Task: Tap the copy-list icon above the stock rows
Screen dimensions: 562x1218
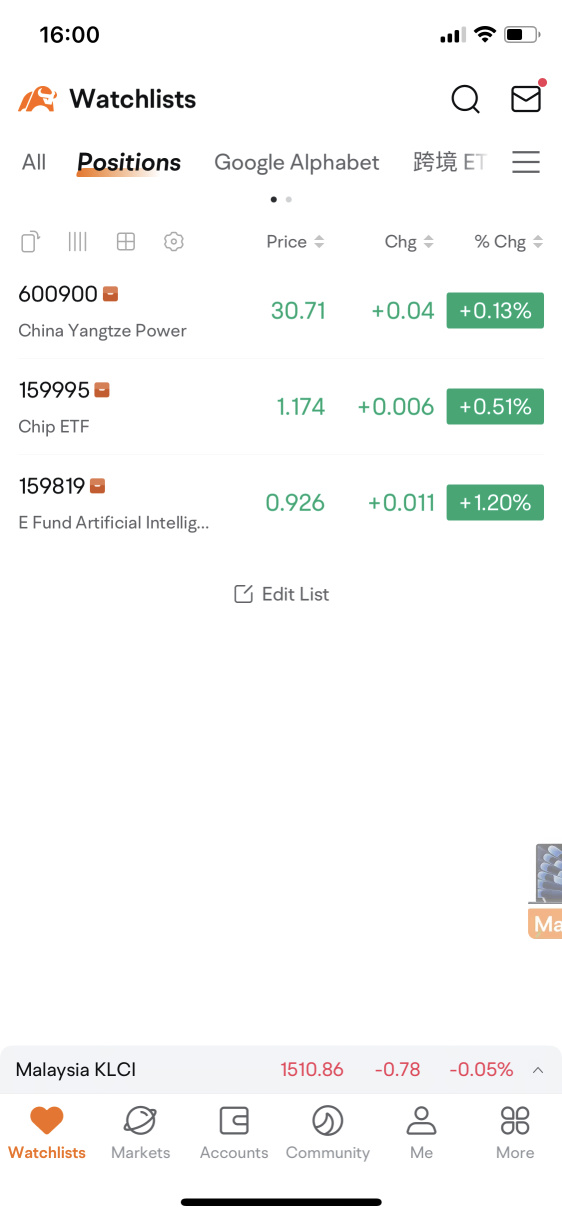Action: (31, 241)
